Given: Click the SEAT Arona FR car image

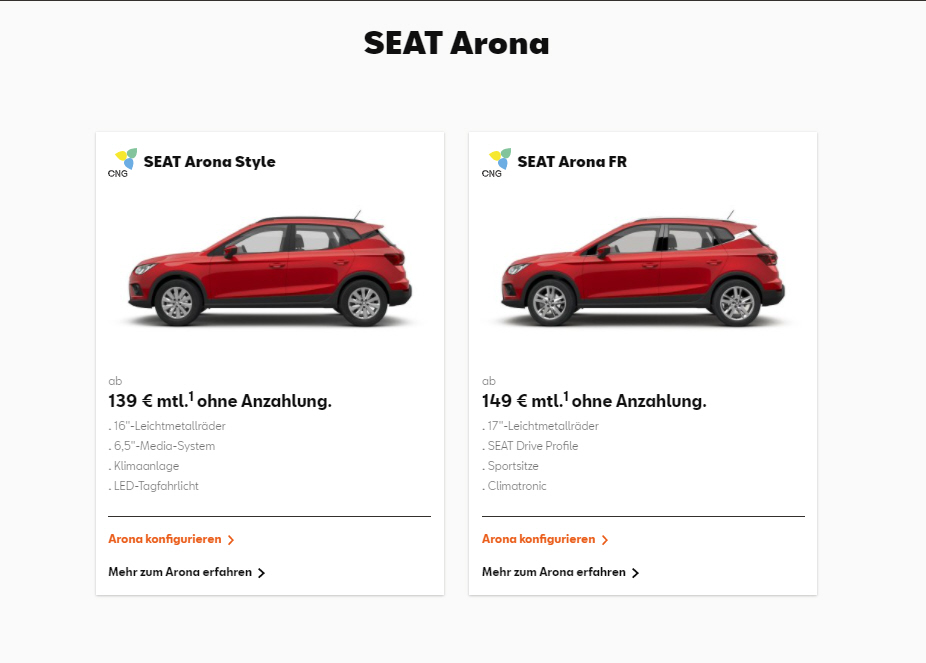Looking at the screenshot, I should (x=643, y=270).
